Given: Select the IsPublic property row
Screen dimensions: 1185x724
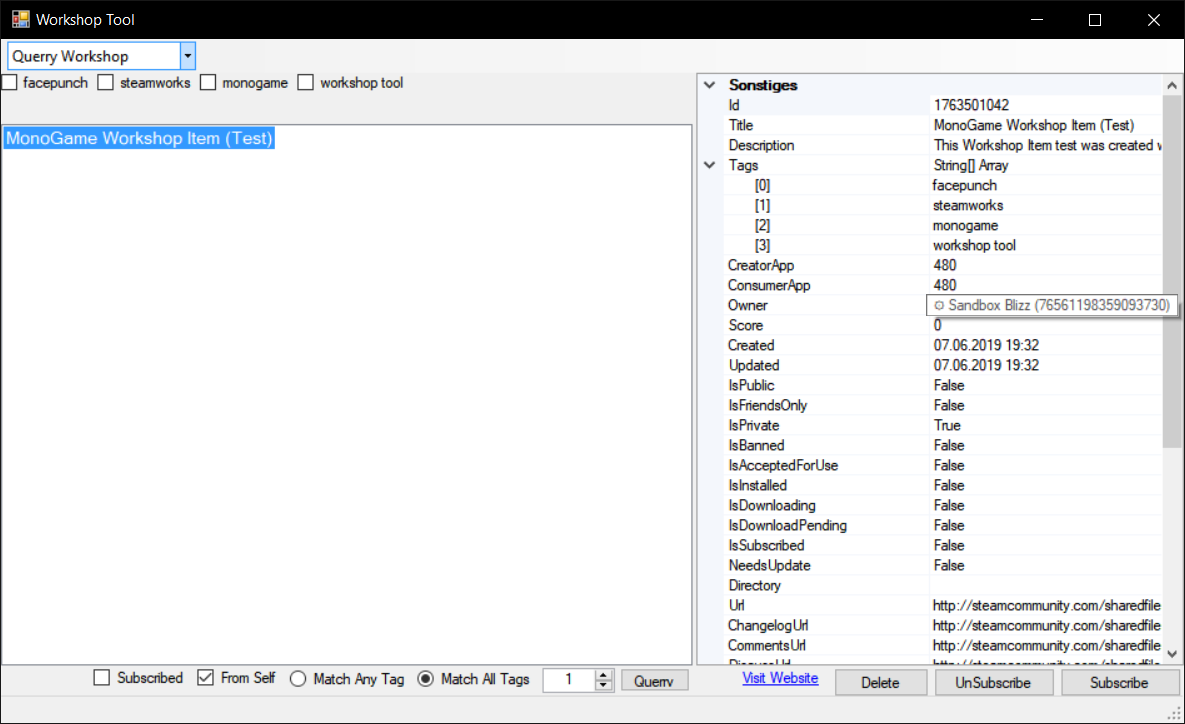Looking at the screenshot, I should click(x=942, y=385).
